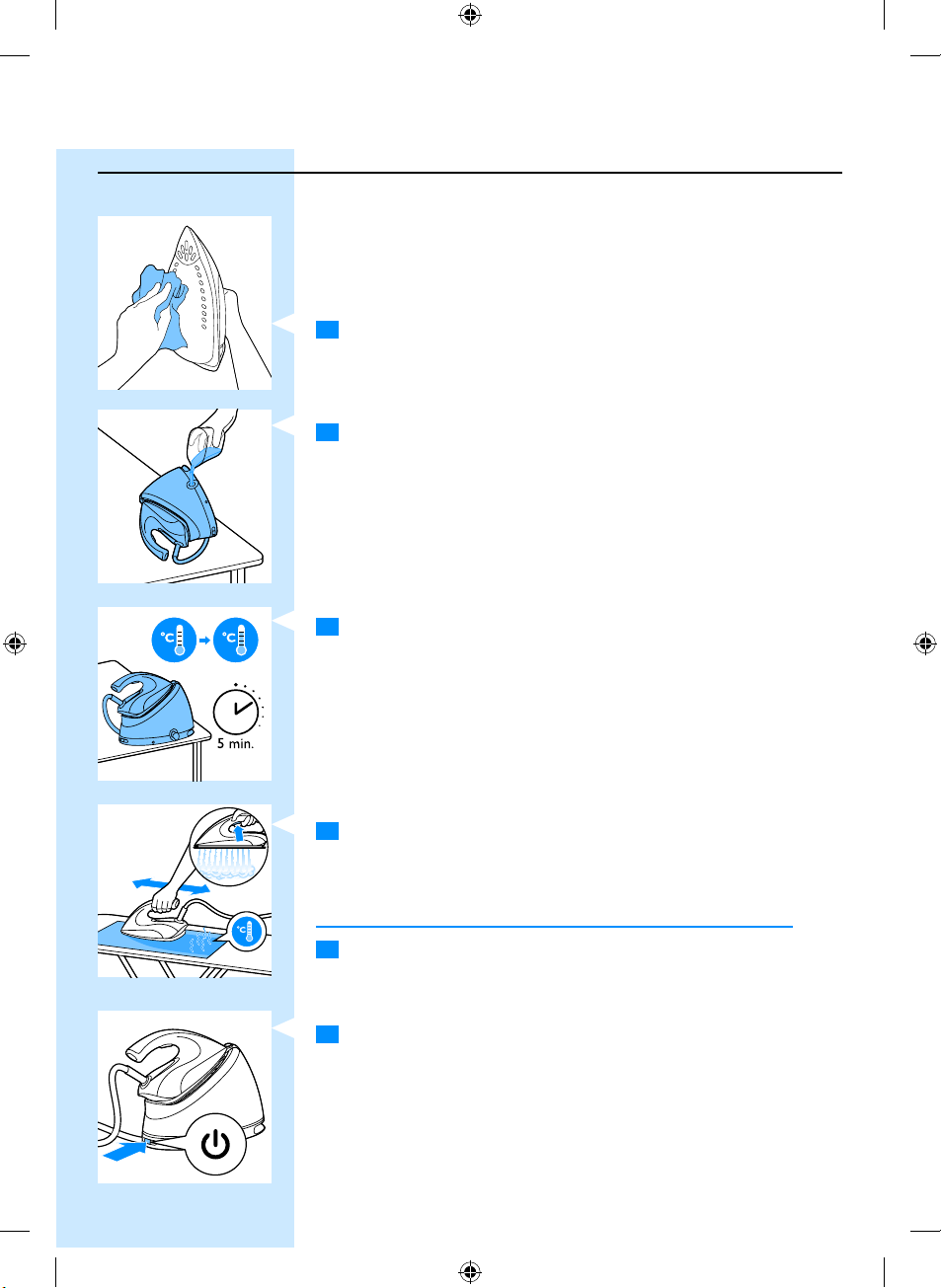The width and height of the screenshot is (941, 1288).
Task: Click the registration crosshair mark on the left margin
Action: [x=15, y=644]
